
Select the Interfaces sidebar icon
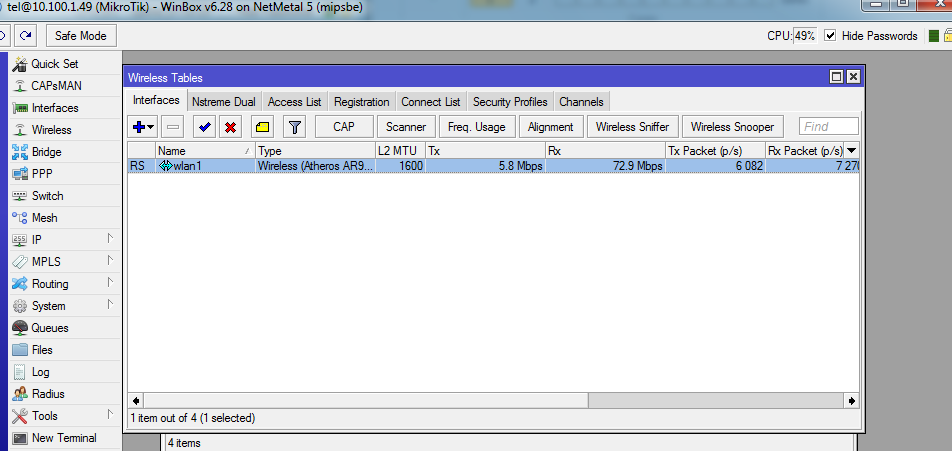[x=20, y=108]
